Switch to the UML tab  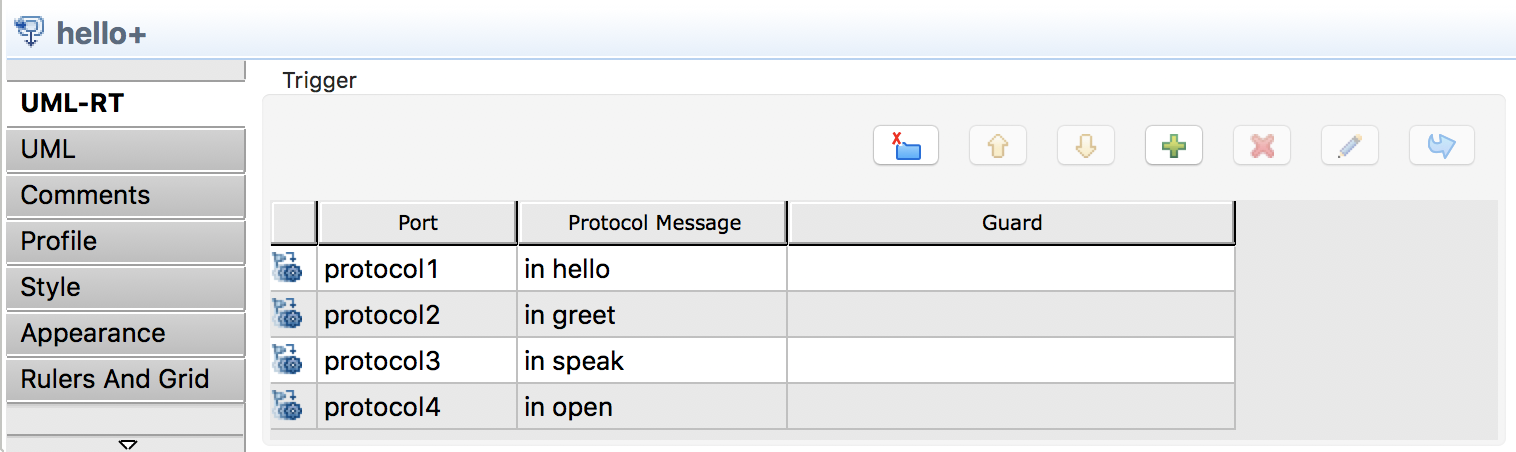click(x=125, y=150)
